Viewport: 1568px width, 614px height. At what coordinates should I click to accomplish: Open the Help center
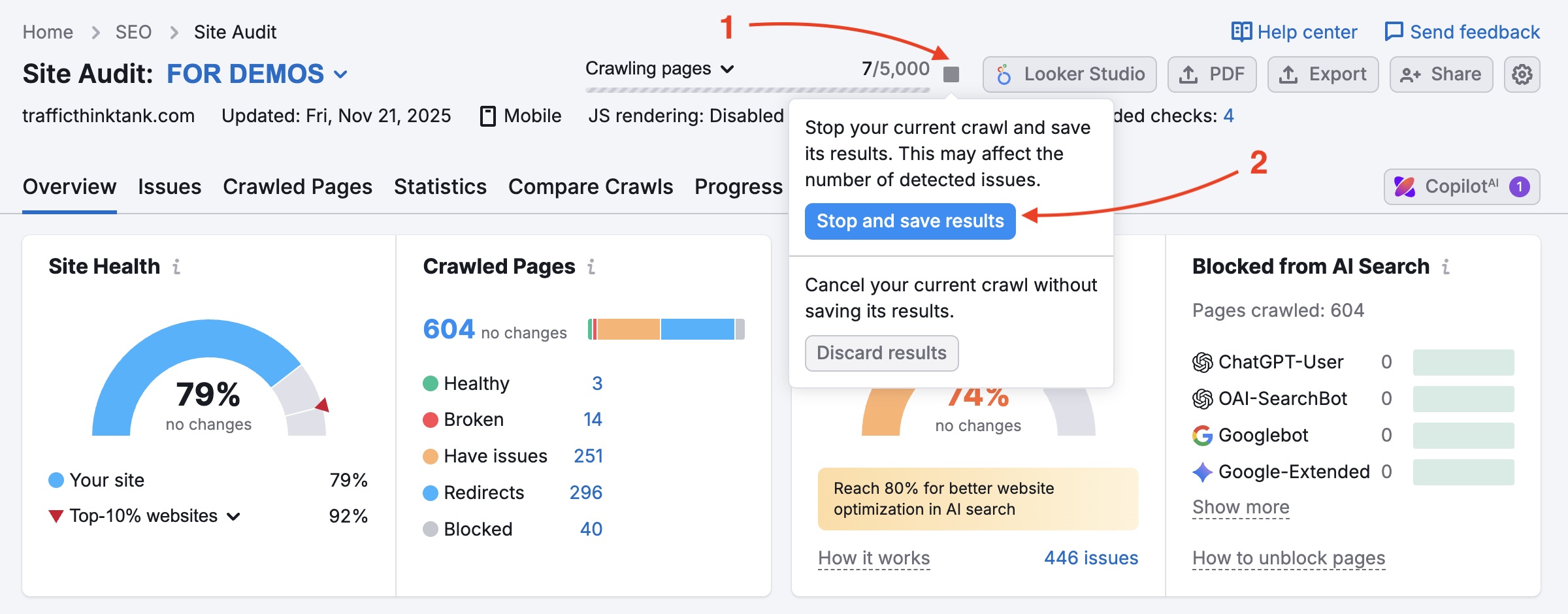pos(1292,31)
